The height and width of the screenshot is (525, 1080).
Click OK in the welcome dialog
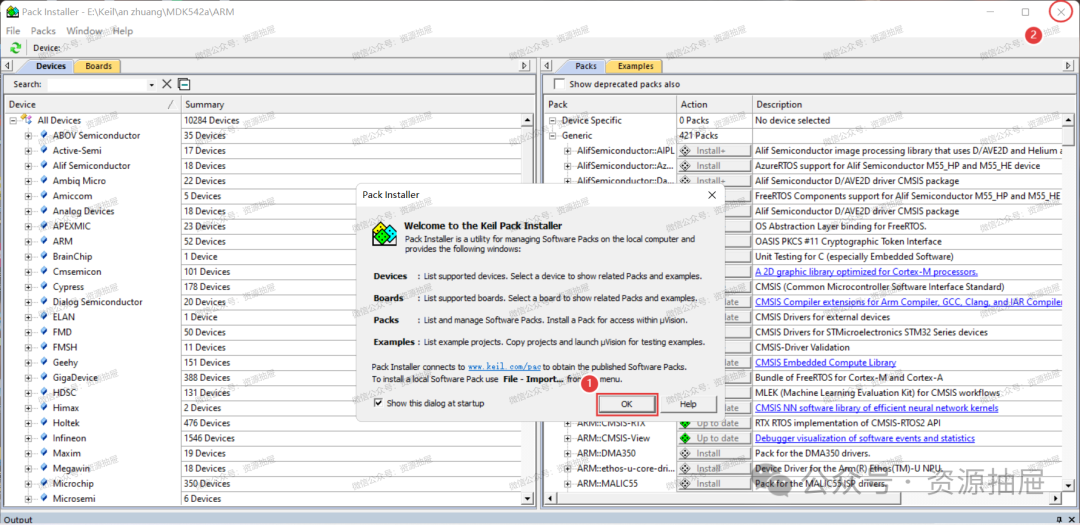[x=627, y=404]
